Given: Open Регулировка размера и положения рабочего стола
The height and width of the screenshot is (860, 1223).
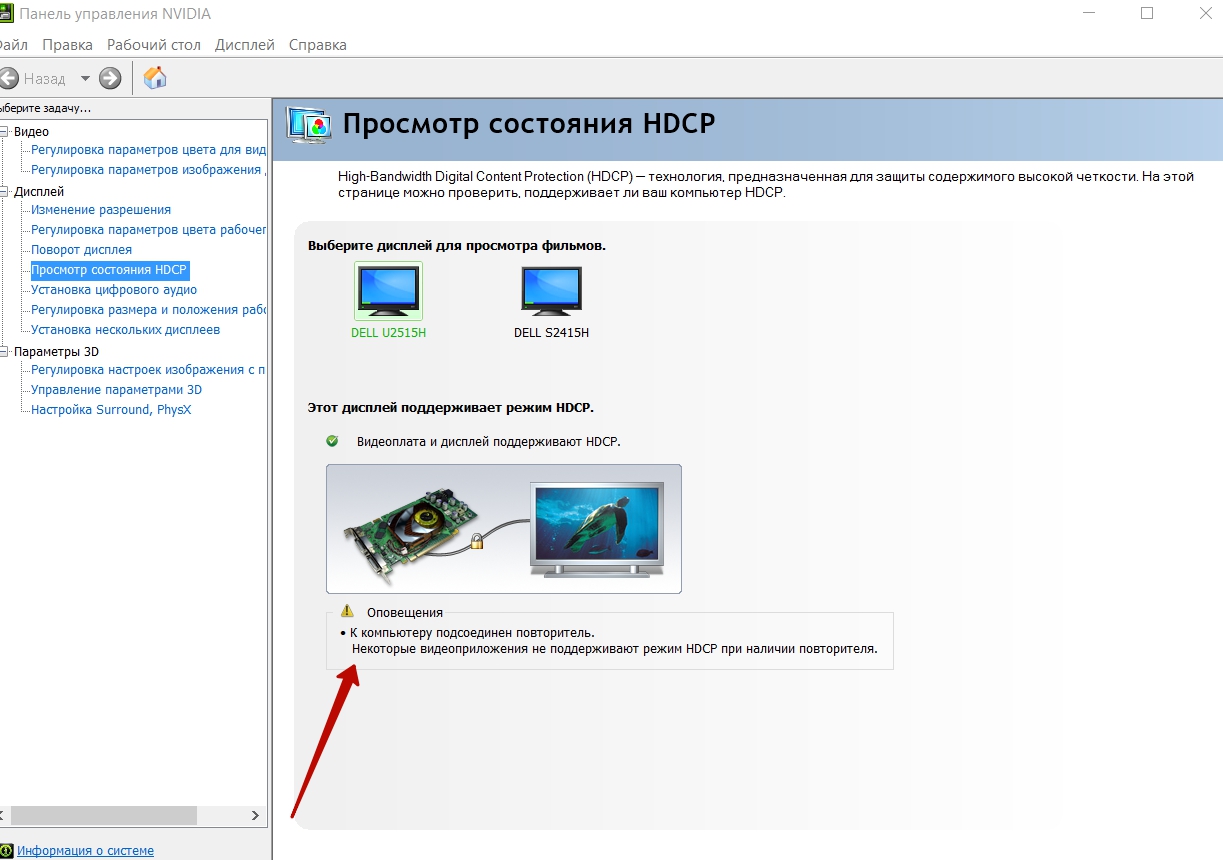Looking at the screenshot, I should point(149,310).
